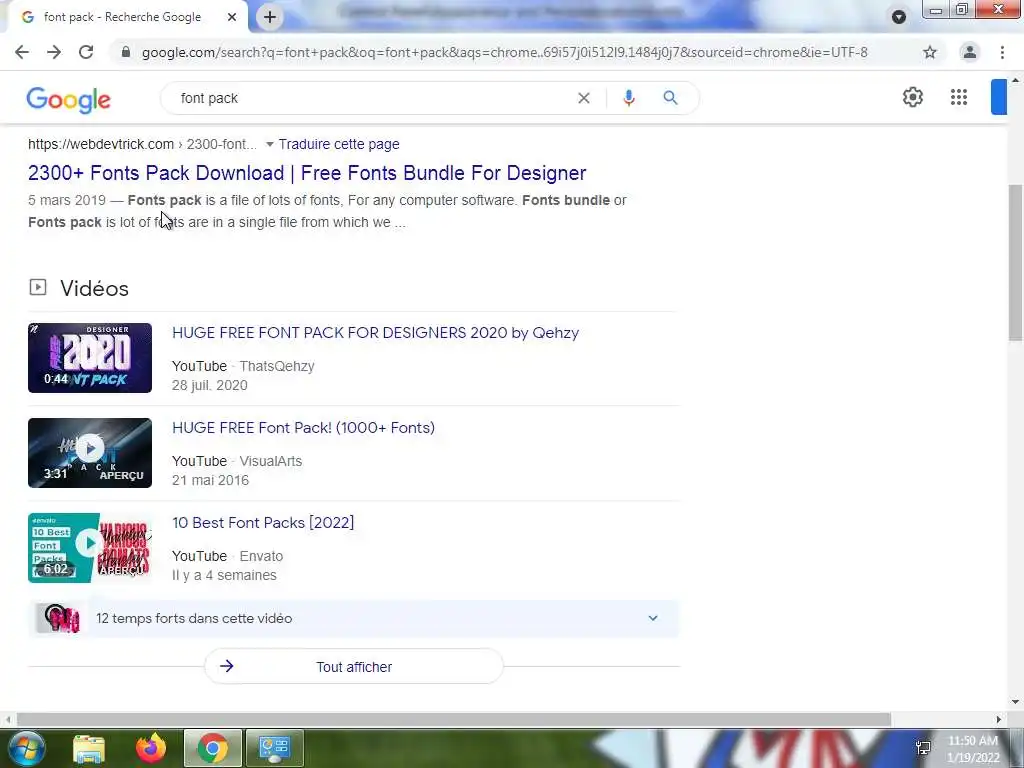Open HUGE FREE Font Pack 1000+ Fonts link
Viewport: 1024px width, 768px height.
click(x=303, y=428)
